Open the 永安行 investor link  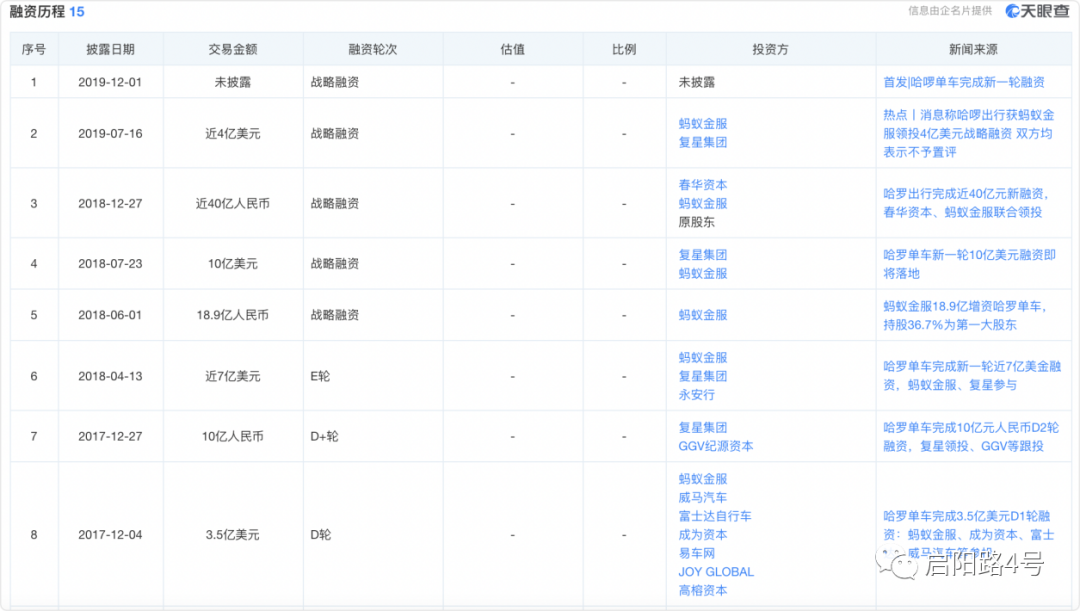point(696,395)
